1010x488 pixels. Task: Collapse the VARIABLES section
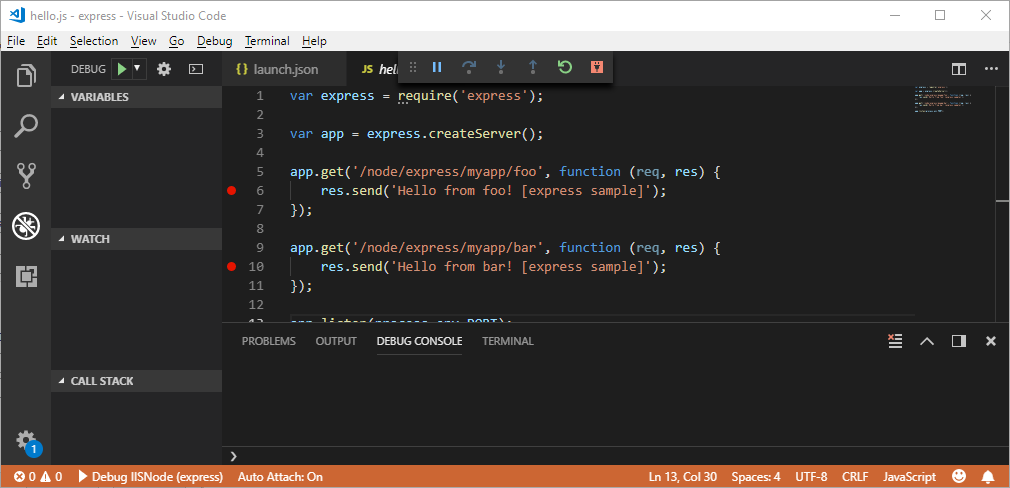click(99, 97)
